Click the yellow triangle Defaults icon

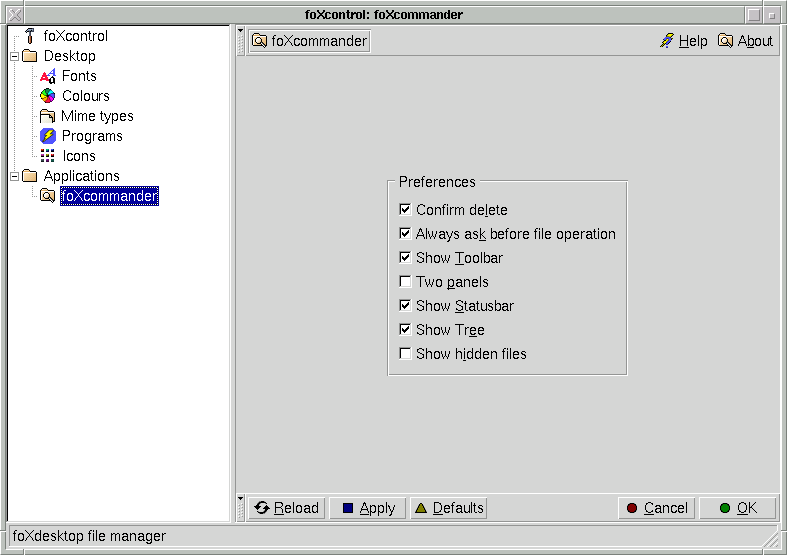point(421,508)
